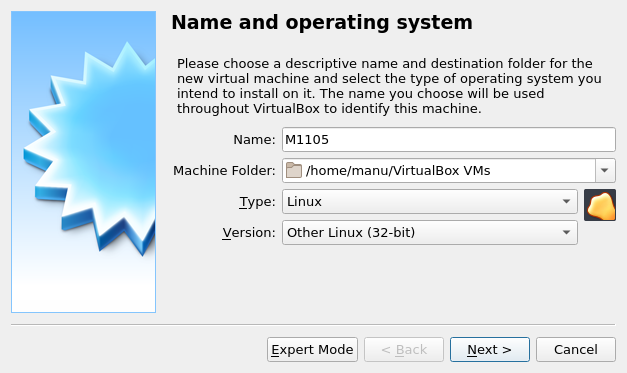
Task: Click the Name field containing M1105
Action: [x=449, y=140]
